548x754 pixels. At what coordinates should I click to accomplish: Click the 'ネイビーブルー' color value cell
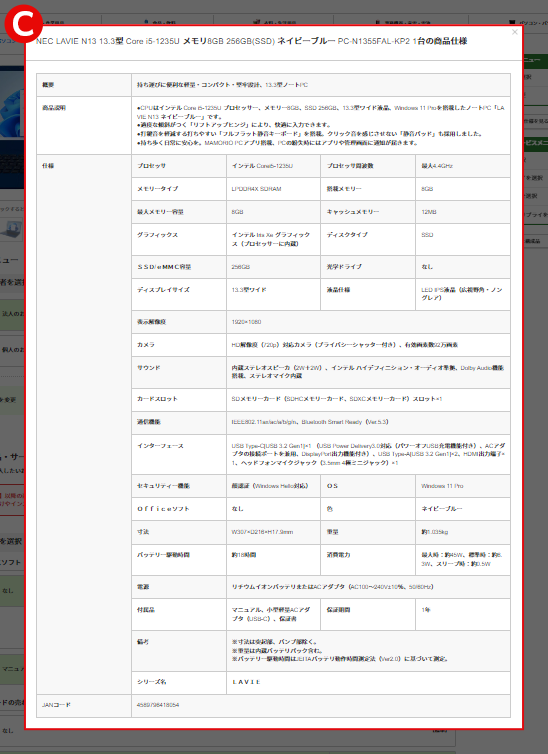pos(442,509)
